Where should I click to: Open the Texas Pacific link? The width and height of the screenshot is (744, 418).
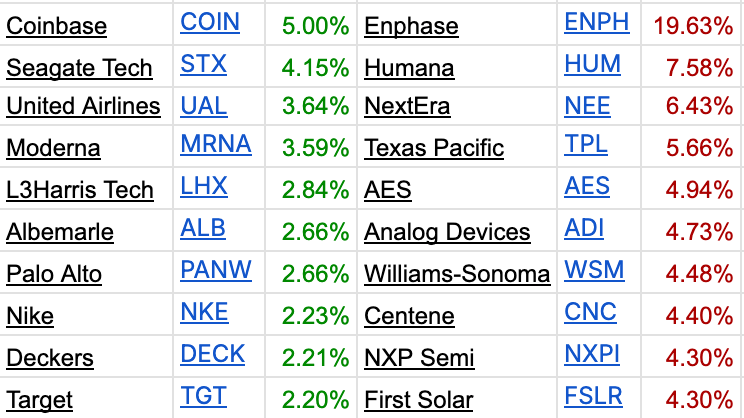(434, 148)
